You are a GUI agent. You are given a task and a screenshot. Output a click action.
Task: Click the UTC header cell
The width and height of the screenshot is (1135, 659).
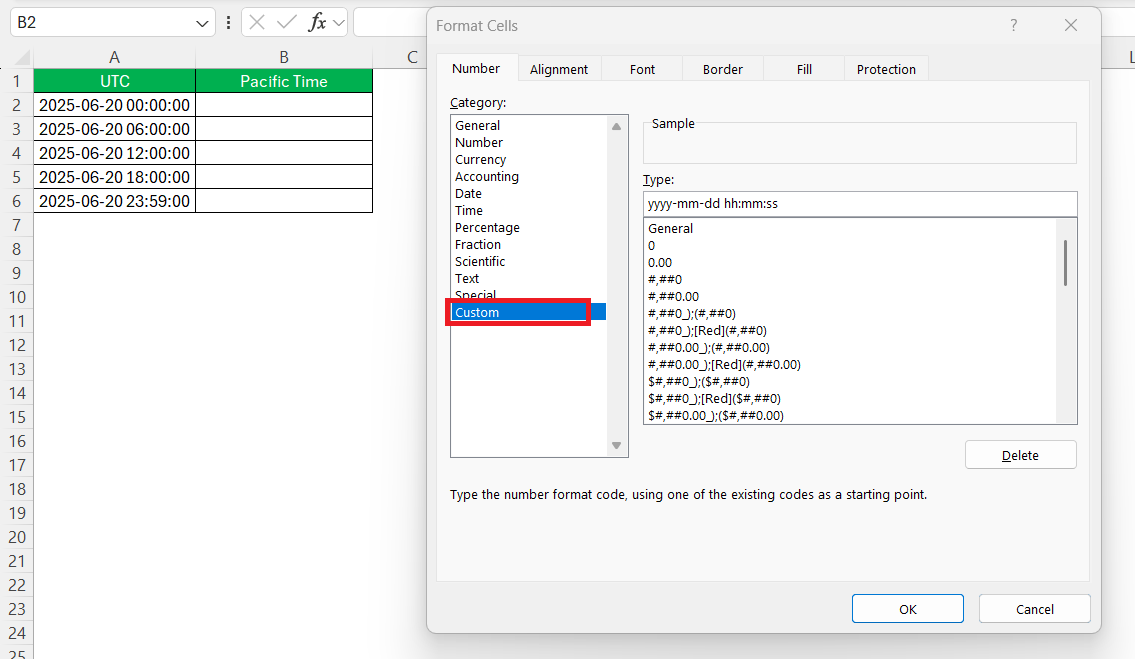114,81
